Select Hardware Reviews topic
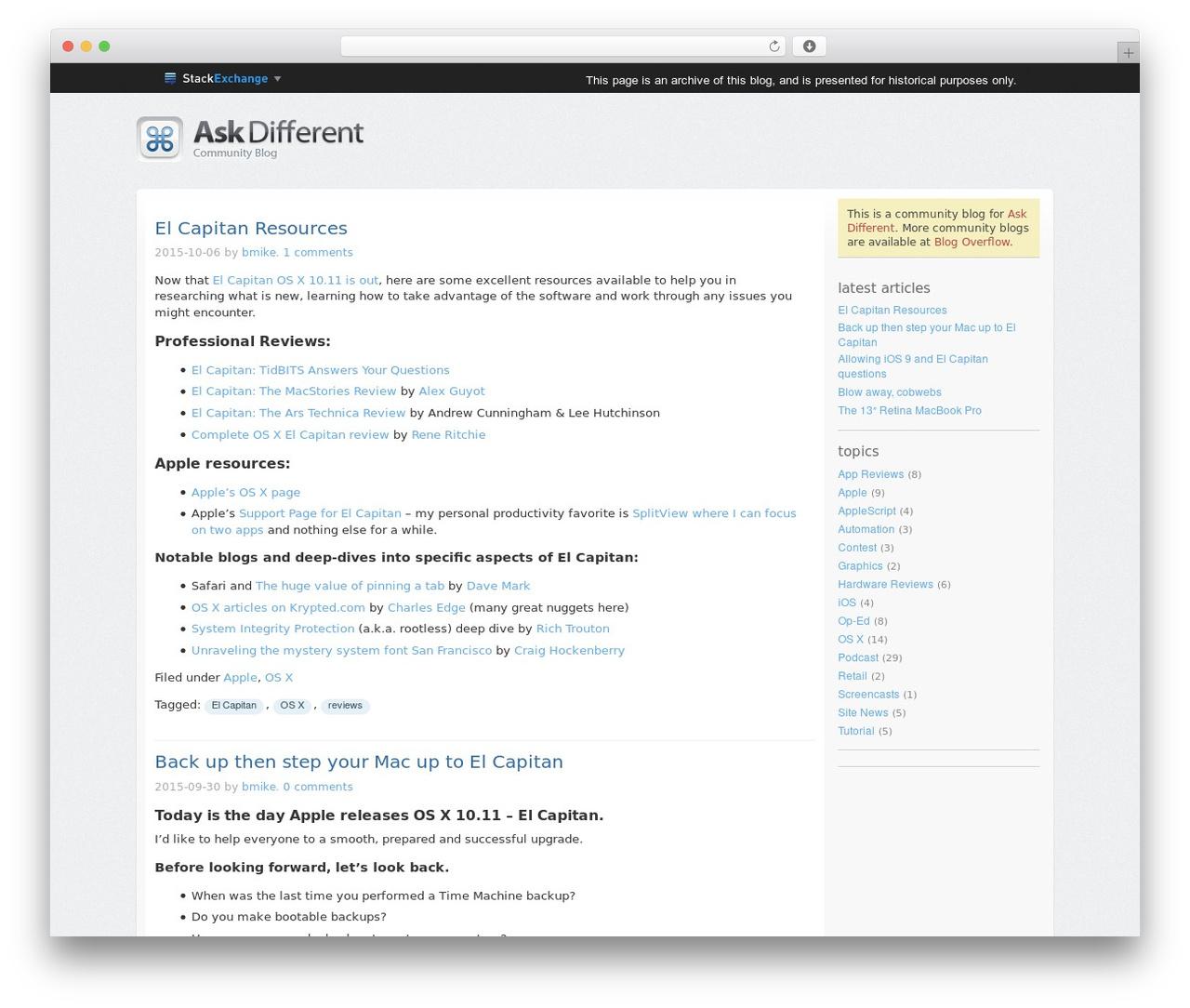Viewport: 1190px width, 1008px height. (x=885, y=585)
